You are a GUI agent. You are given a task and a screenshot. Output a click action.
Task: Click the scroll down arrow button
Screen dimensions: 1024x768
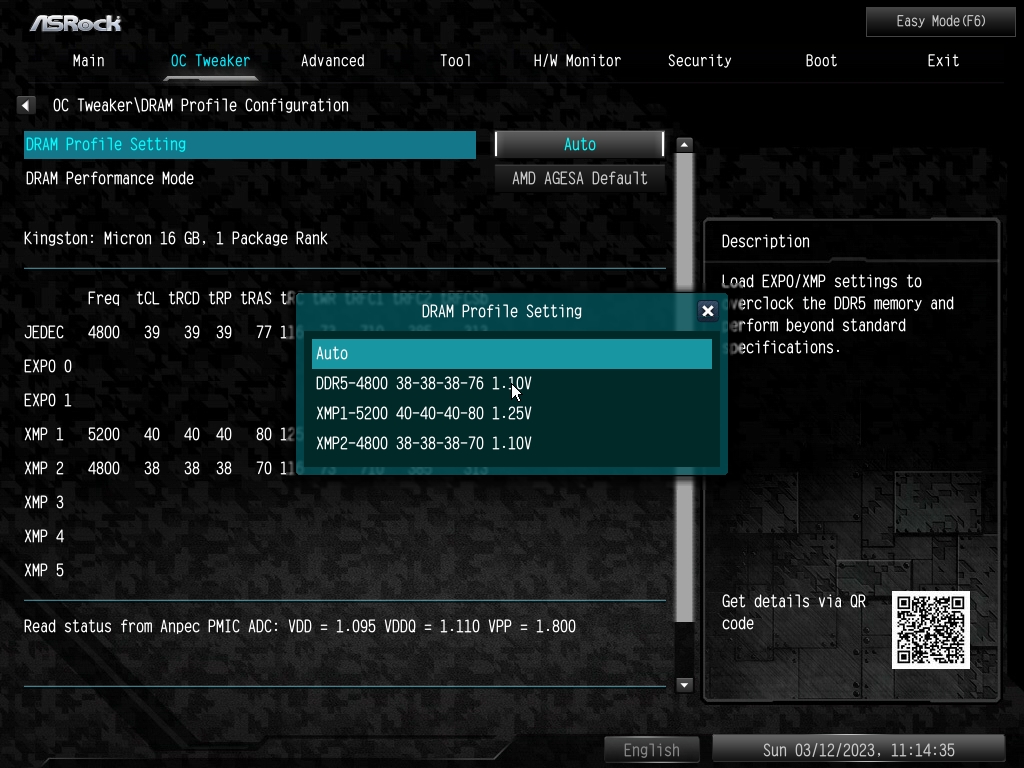pyautogui.click(x=684, y=684)
